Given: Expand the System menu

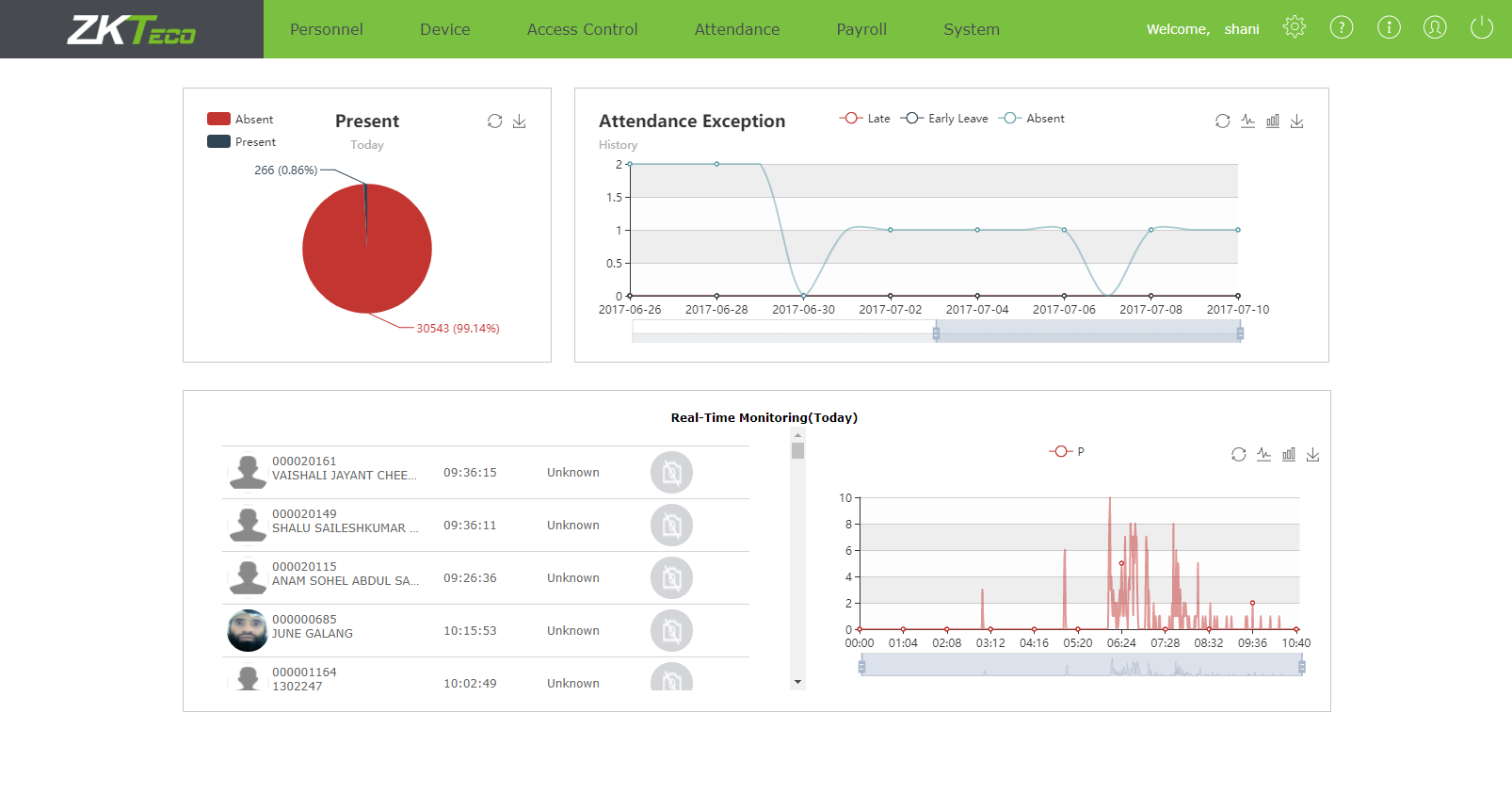Looking at the screenshot, I should pyautogui.click(x=971, y=29).
